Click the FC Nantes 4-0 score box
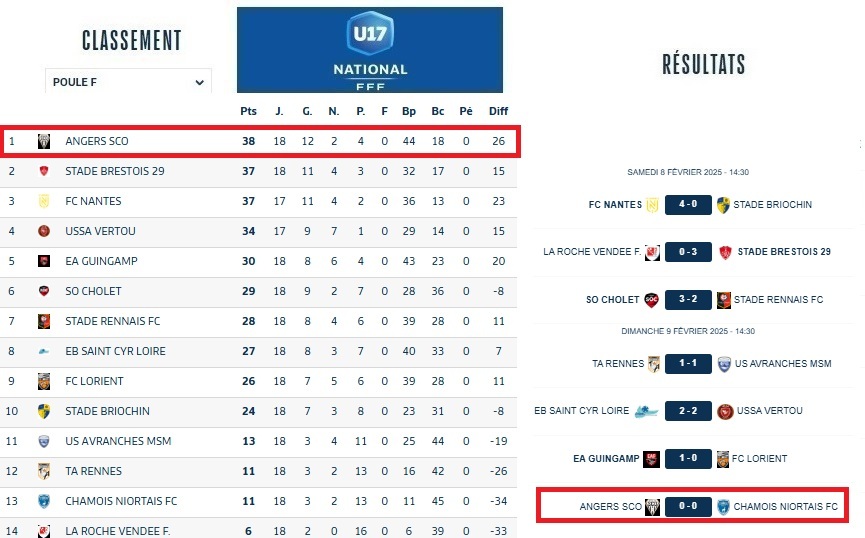865x538 pixels. [686, 205]
